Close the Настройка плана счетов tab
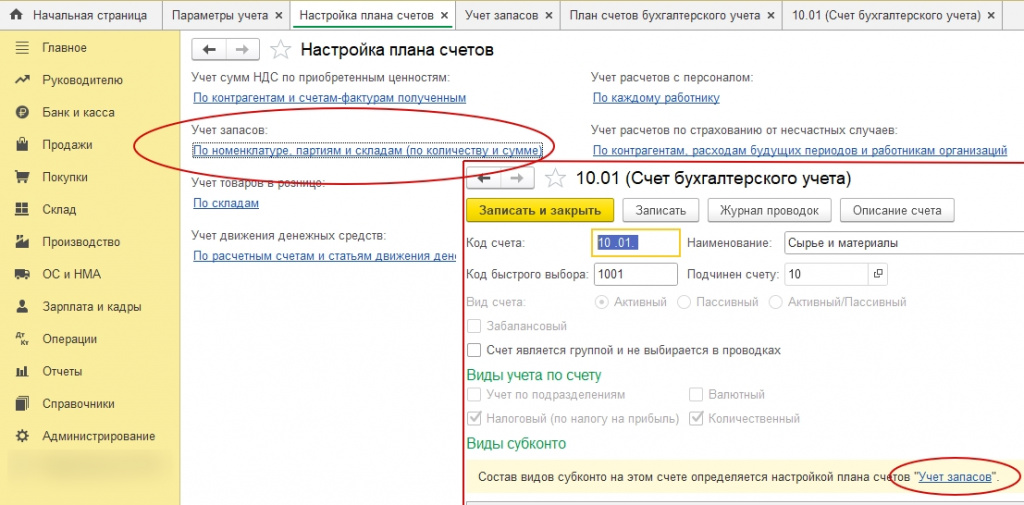The image size is (1024, 505). (x=444, y=15)
